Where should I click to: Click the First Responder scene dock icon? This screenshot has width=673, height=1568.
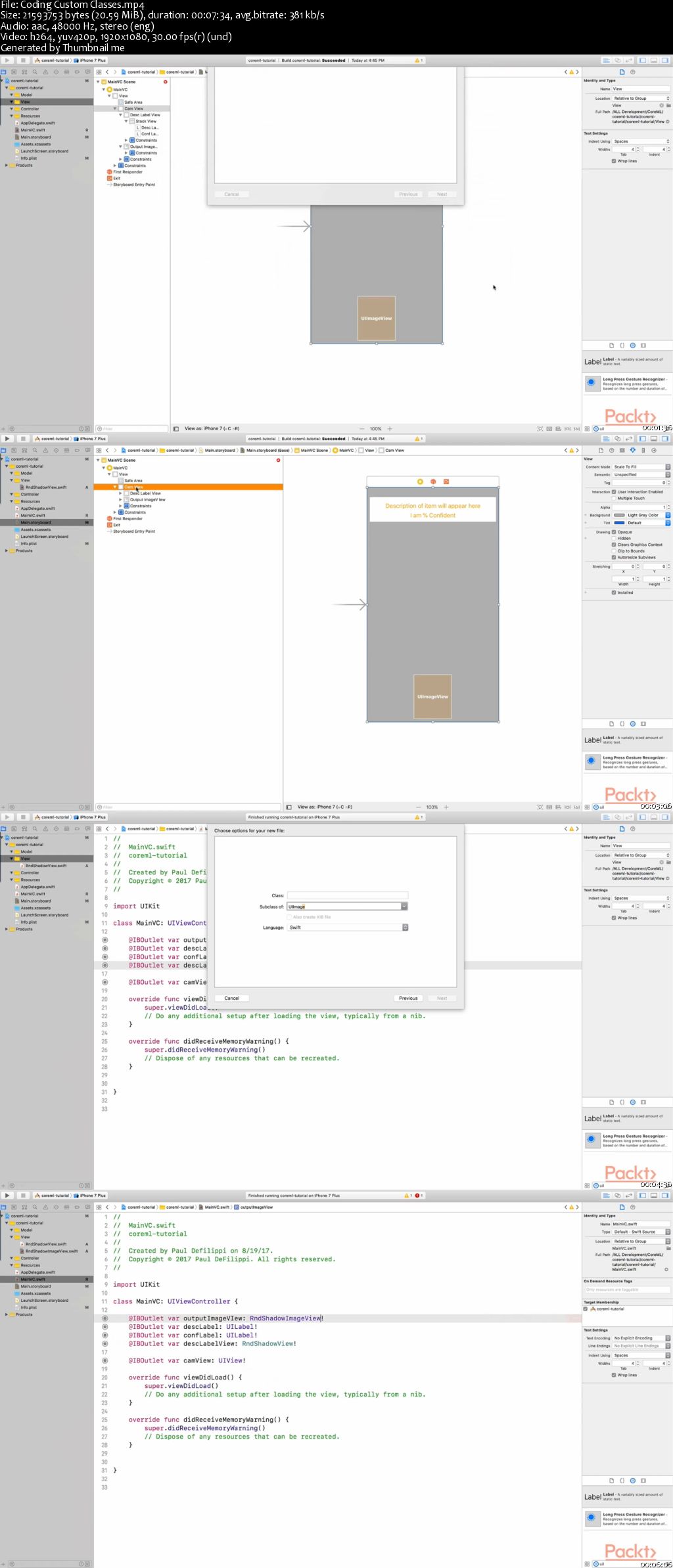(433, 482)
